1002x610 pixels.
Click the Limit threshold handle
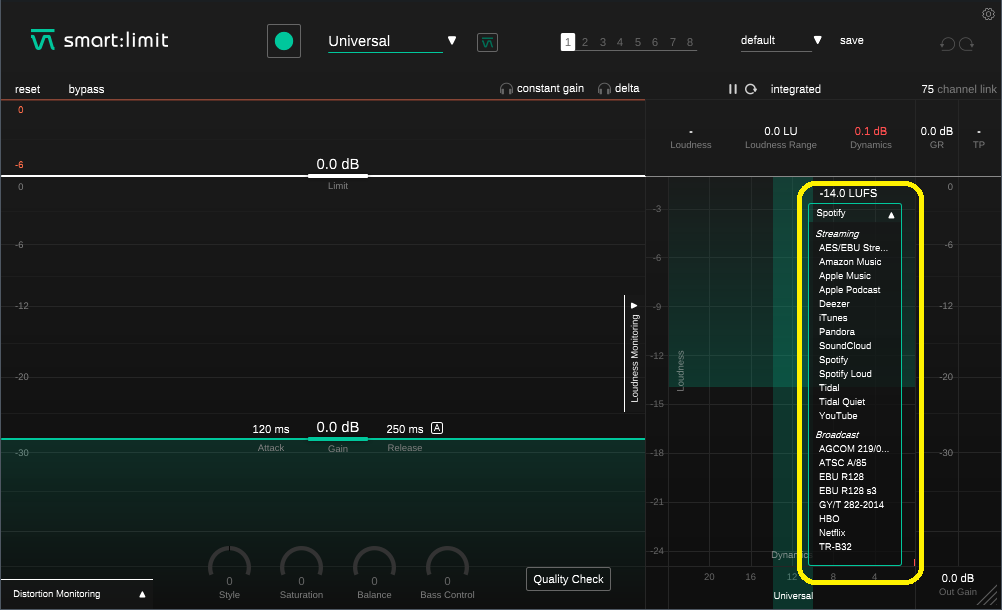(337, 176)
